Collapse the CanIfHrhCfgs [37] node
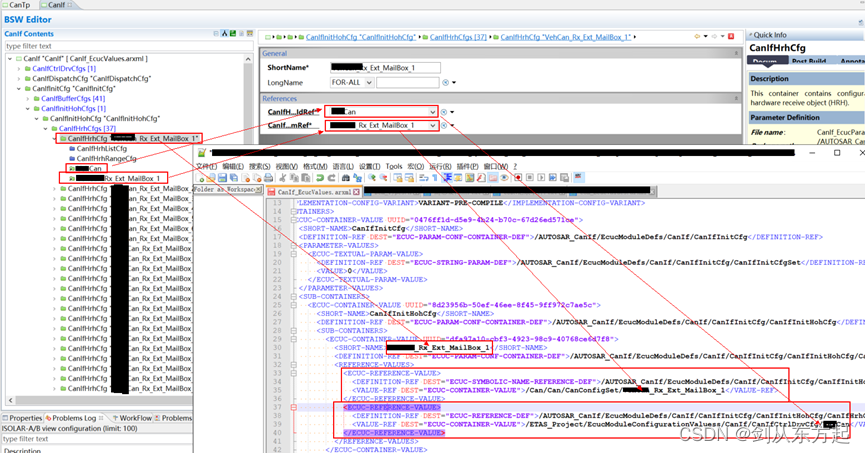 [x=46, y=128]
